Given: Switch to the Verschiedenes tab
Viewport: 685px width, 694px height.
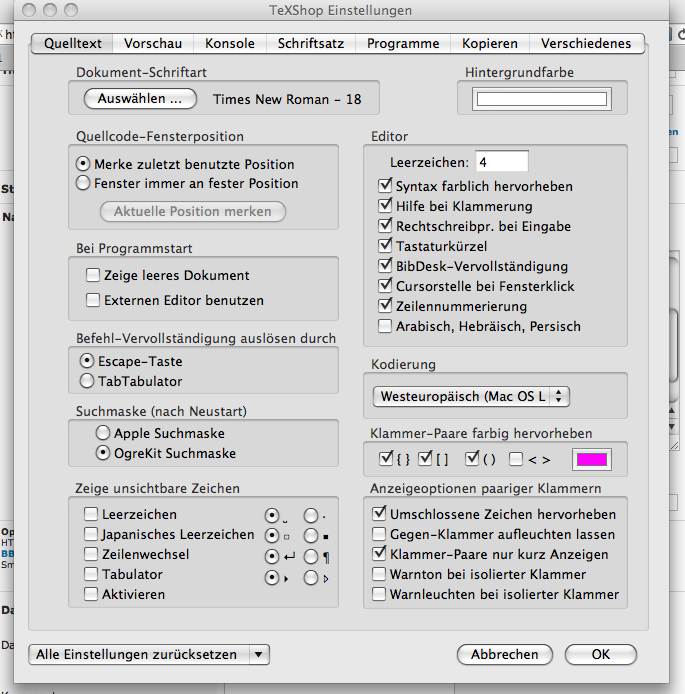Looking at the screenshot, I should [x=586, y=43].
